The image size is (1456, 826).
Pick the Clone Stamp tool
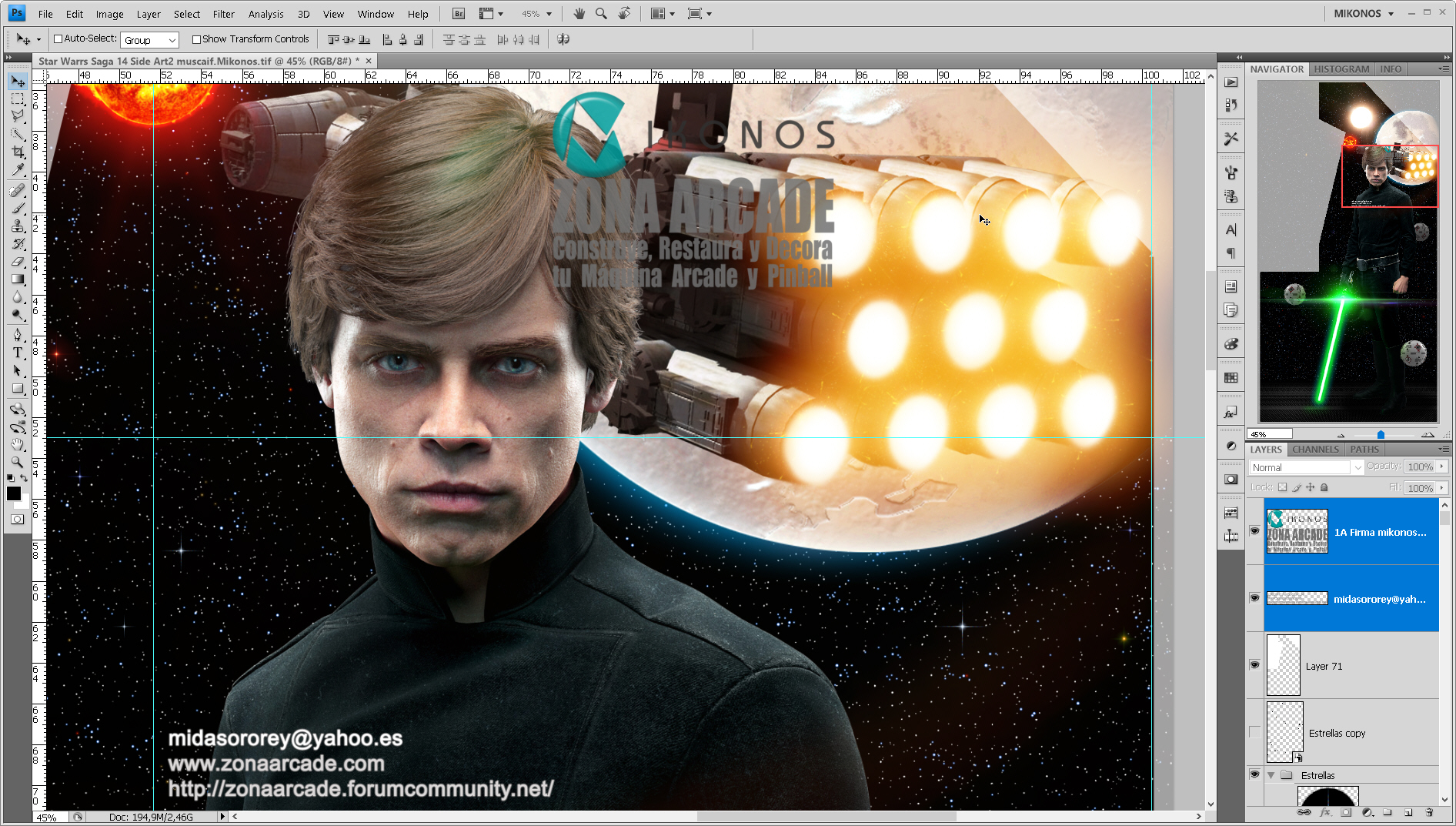18,226
